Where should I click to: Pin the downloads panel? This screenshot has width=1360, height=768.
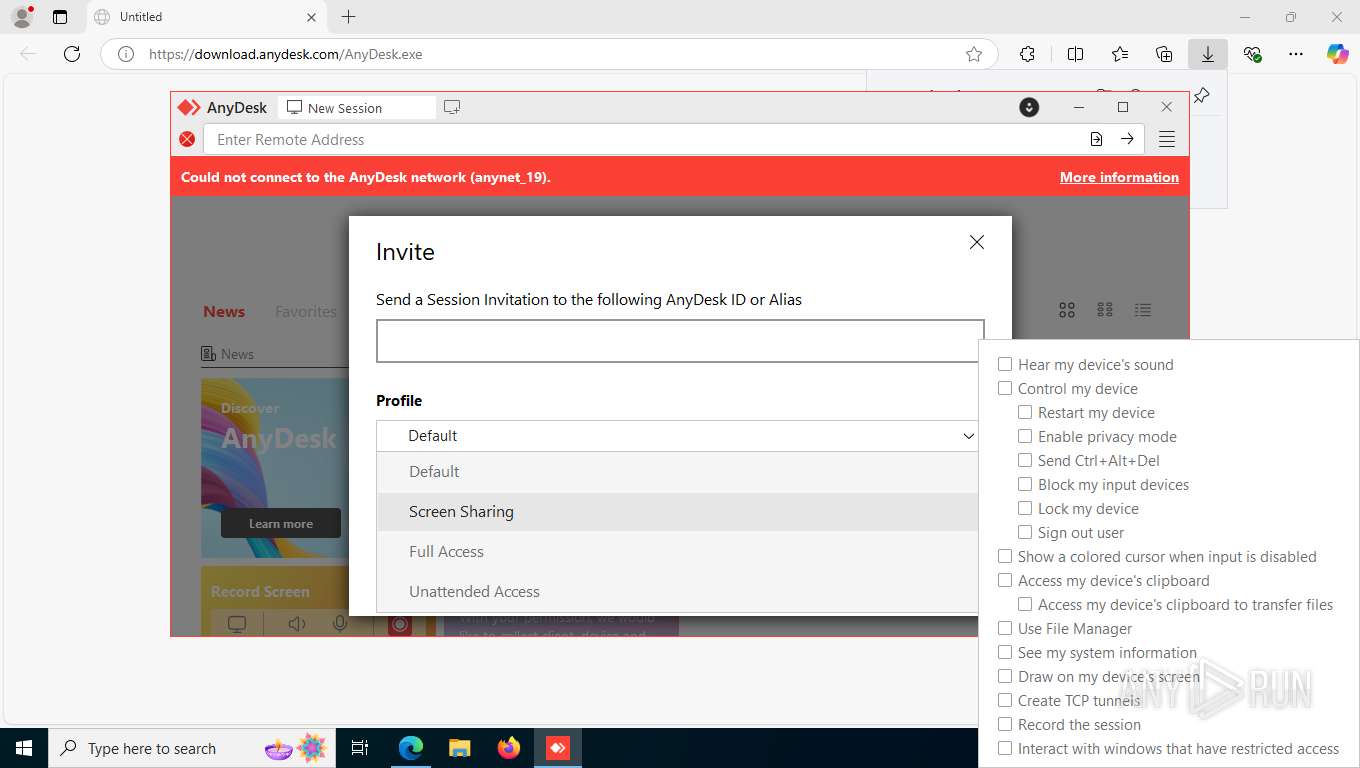pos(1202,95)
